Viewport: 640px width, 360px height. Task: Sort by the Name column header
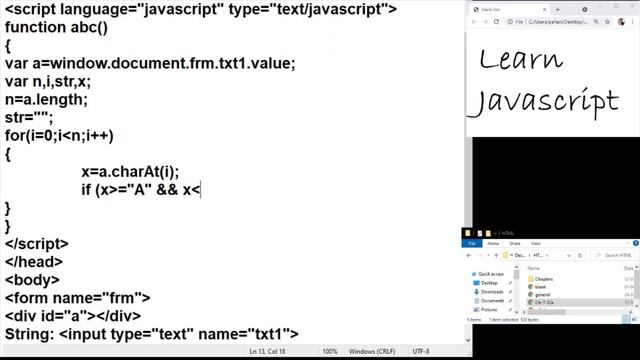533,268
